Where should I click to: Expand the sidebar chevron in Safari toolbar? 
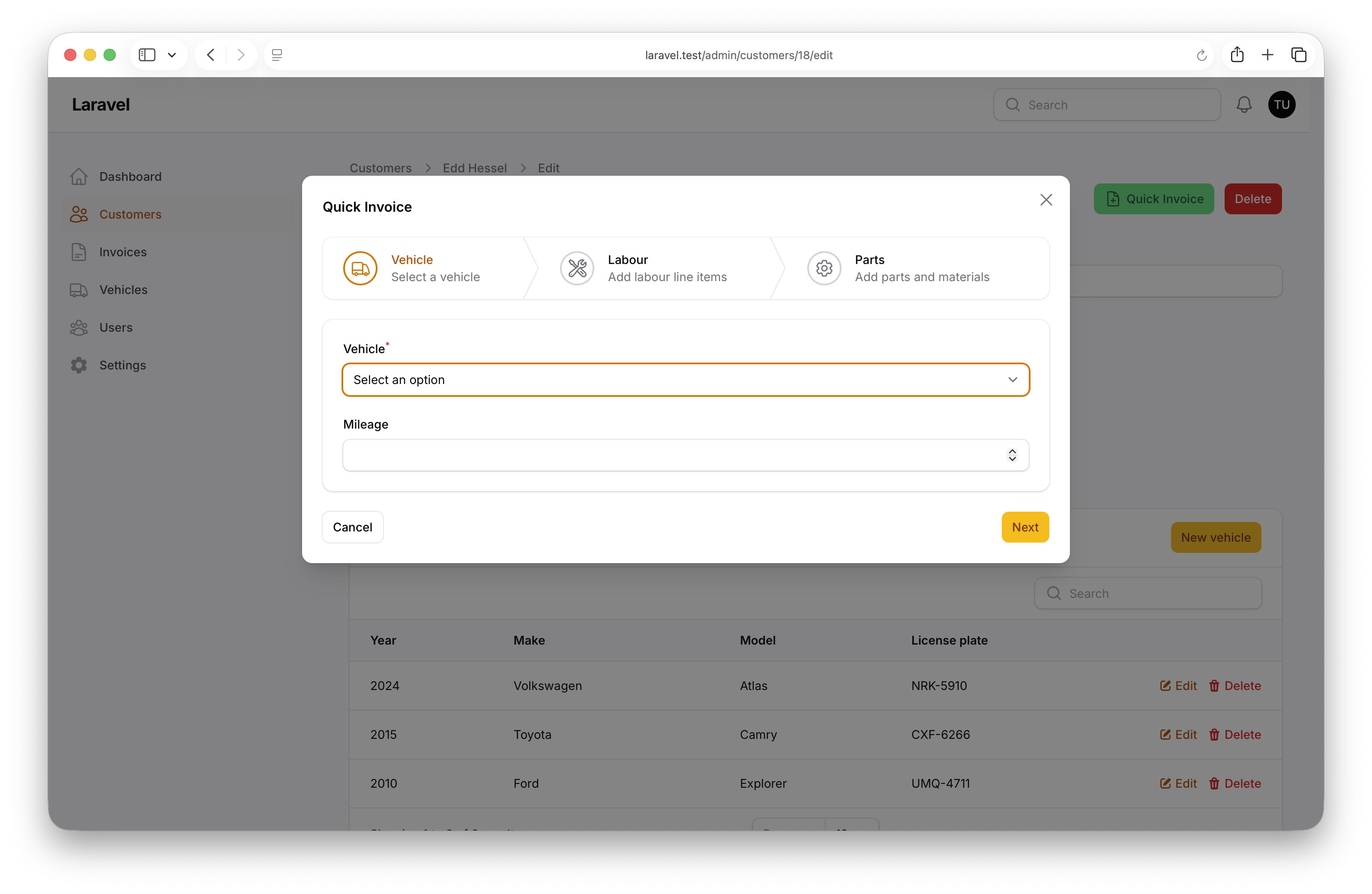(x=172, y=55)
